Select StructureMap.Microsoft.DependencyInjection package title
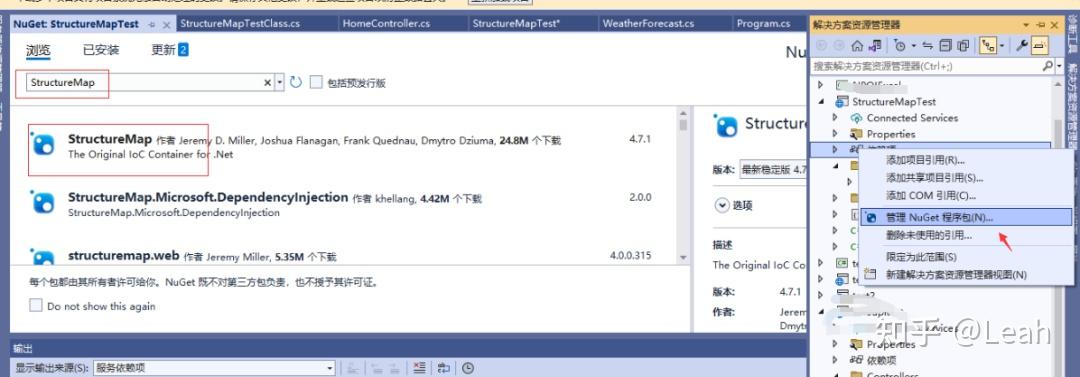Image resolution: width=1080 pixels, height=377 pixels. (208, 197)
